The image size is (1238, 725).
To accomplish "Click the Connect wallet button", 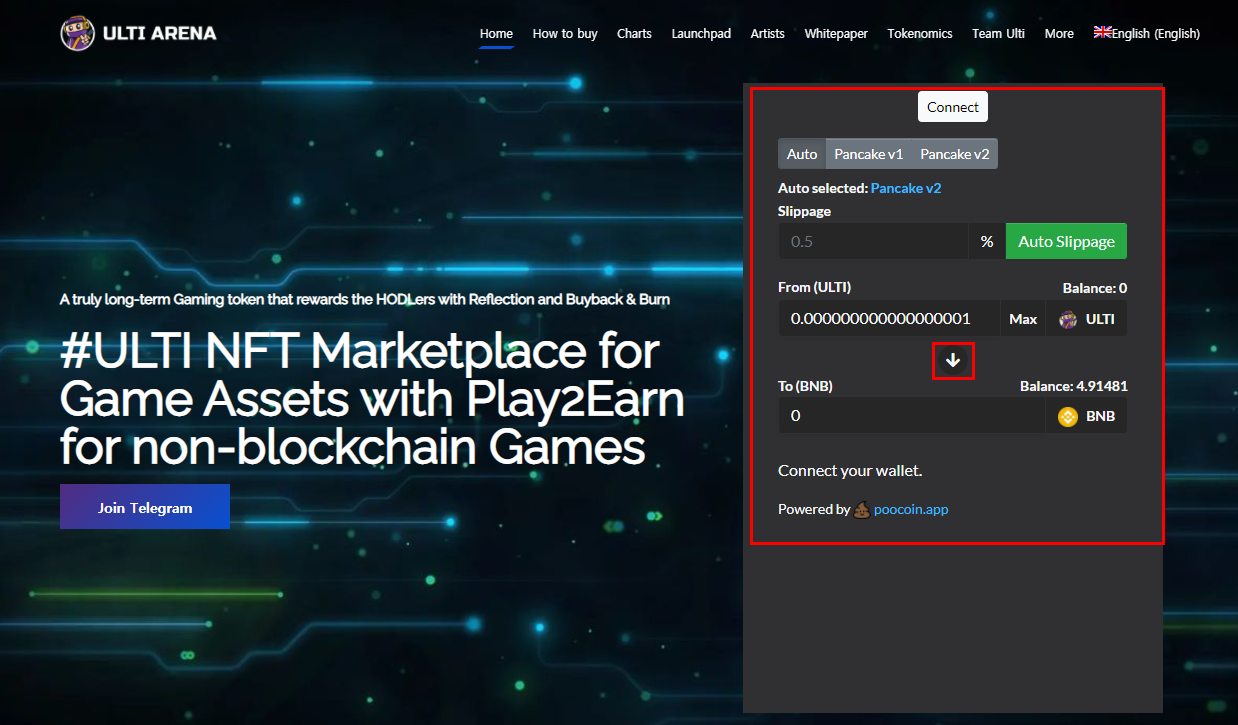I will [953, 107].
